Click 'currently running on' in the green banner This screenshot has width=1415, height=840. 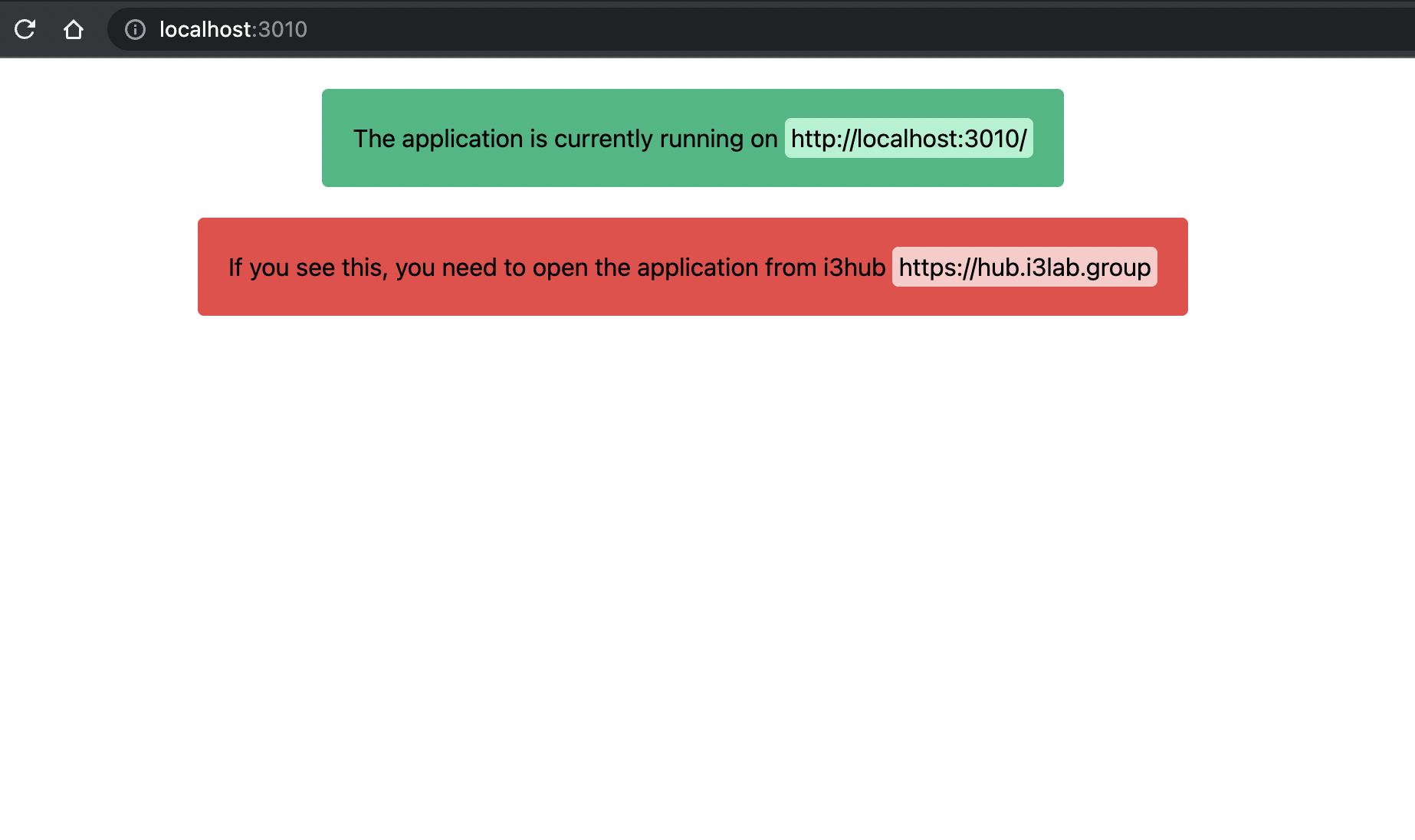(x=665, y=139)
